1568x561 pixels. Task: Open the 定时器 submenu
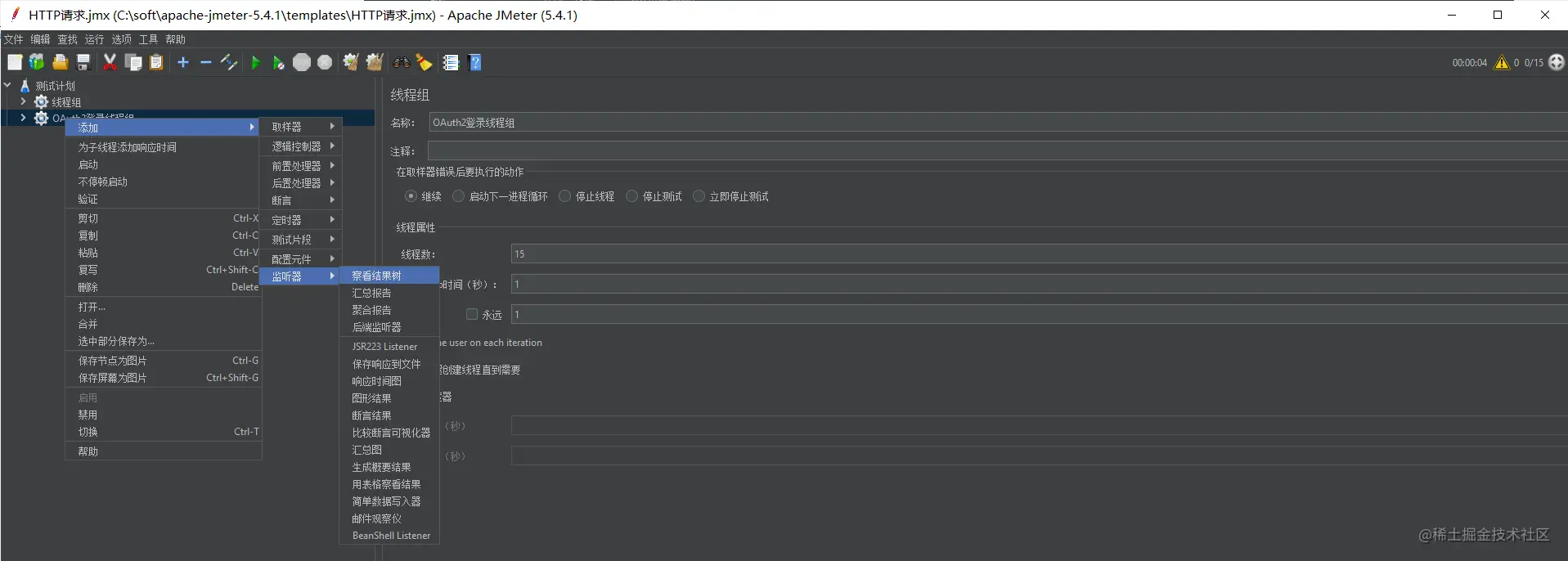pos(300,220)
